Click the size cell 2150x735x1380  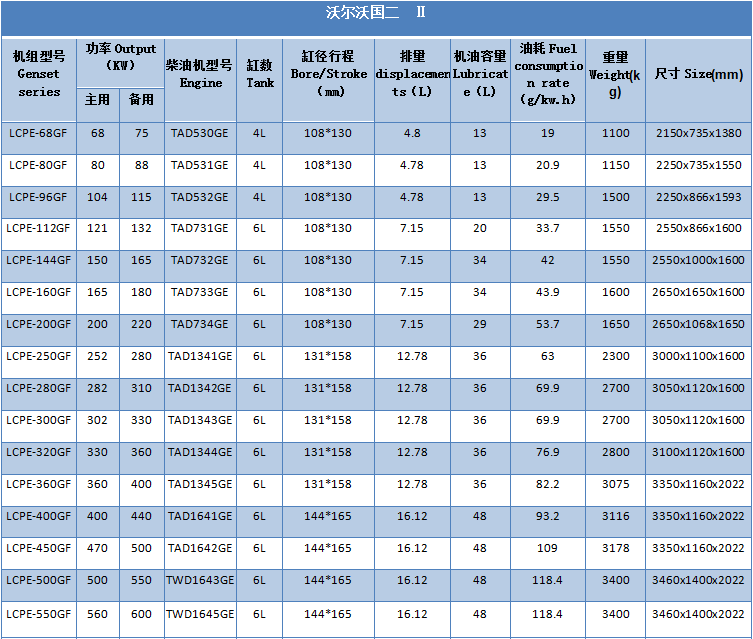point(699,133)
